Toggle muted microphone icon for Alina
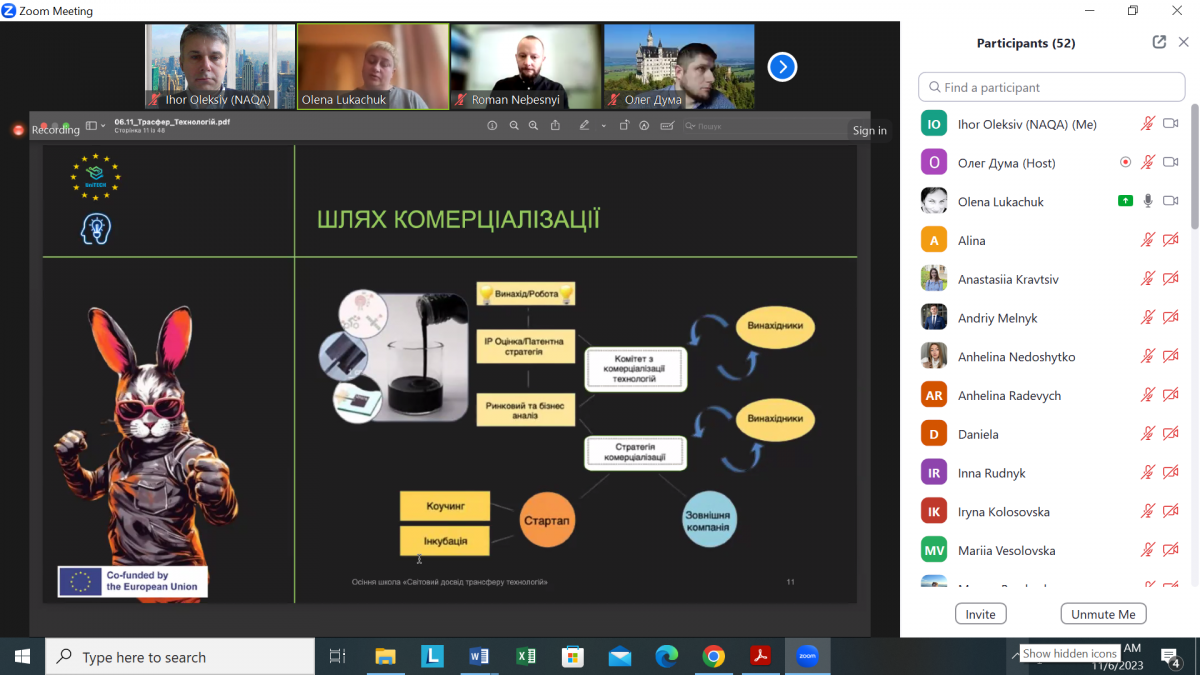The width and height of the screenshot is (1200, 675). coord(1148,240)
